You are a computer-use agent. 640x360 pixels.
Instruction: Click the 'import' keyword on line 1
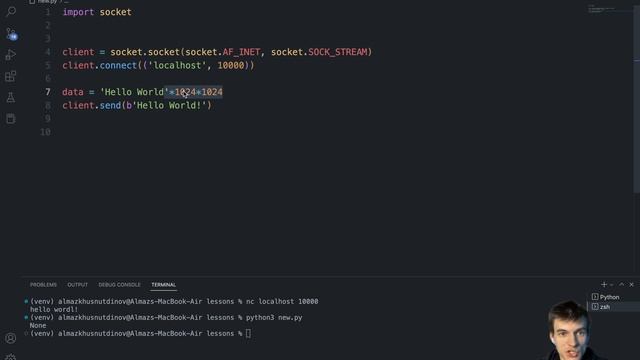click(78, 12)
